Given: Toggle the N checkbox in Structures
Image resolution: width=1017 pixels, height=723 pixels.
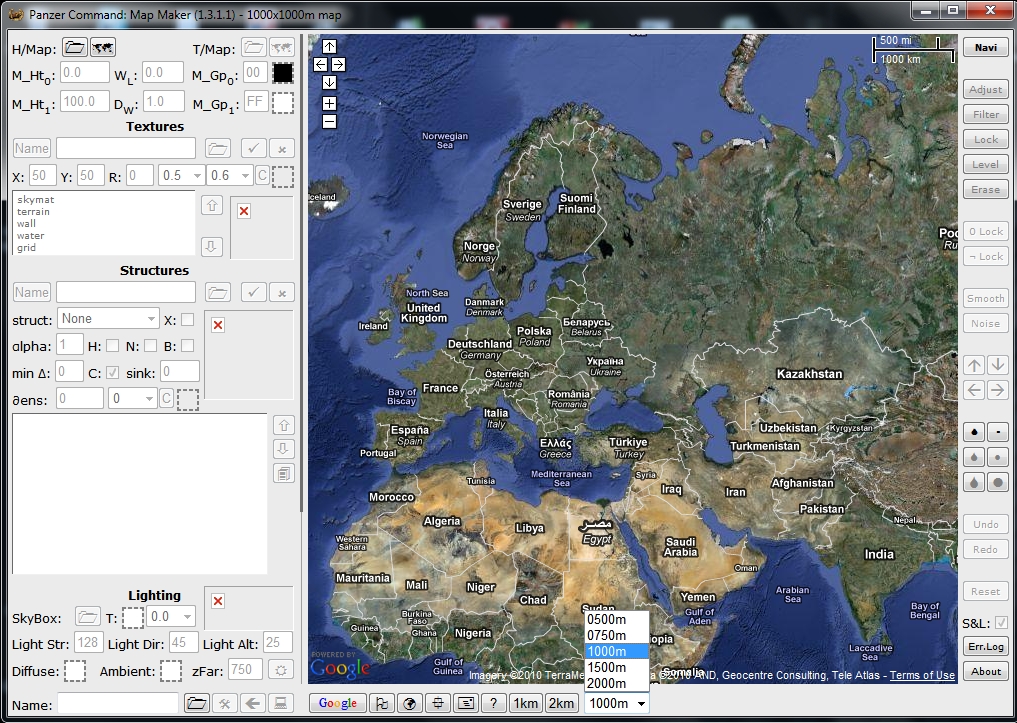Looking at the screenshot, I should [150, 346].
